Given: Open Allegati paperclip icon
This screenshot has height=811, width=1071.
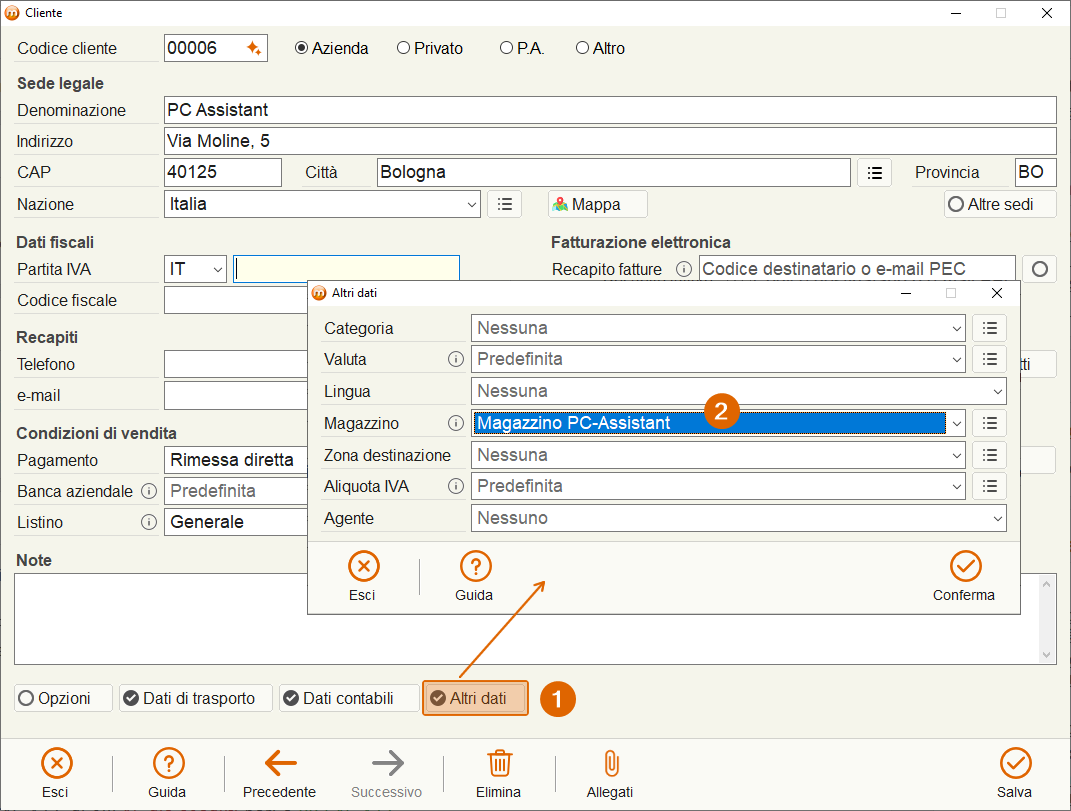Looking at the screenshot, I should click(x=611, y=763).
